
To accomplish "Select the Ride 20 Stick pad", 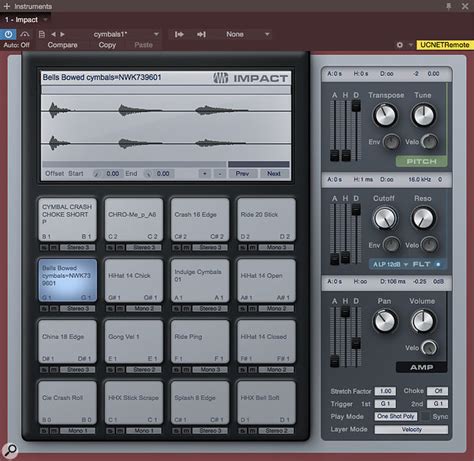I will click(266, 220).
